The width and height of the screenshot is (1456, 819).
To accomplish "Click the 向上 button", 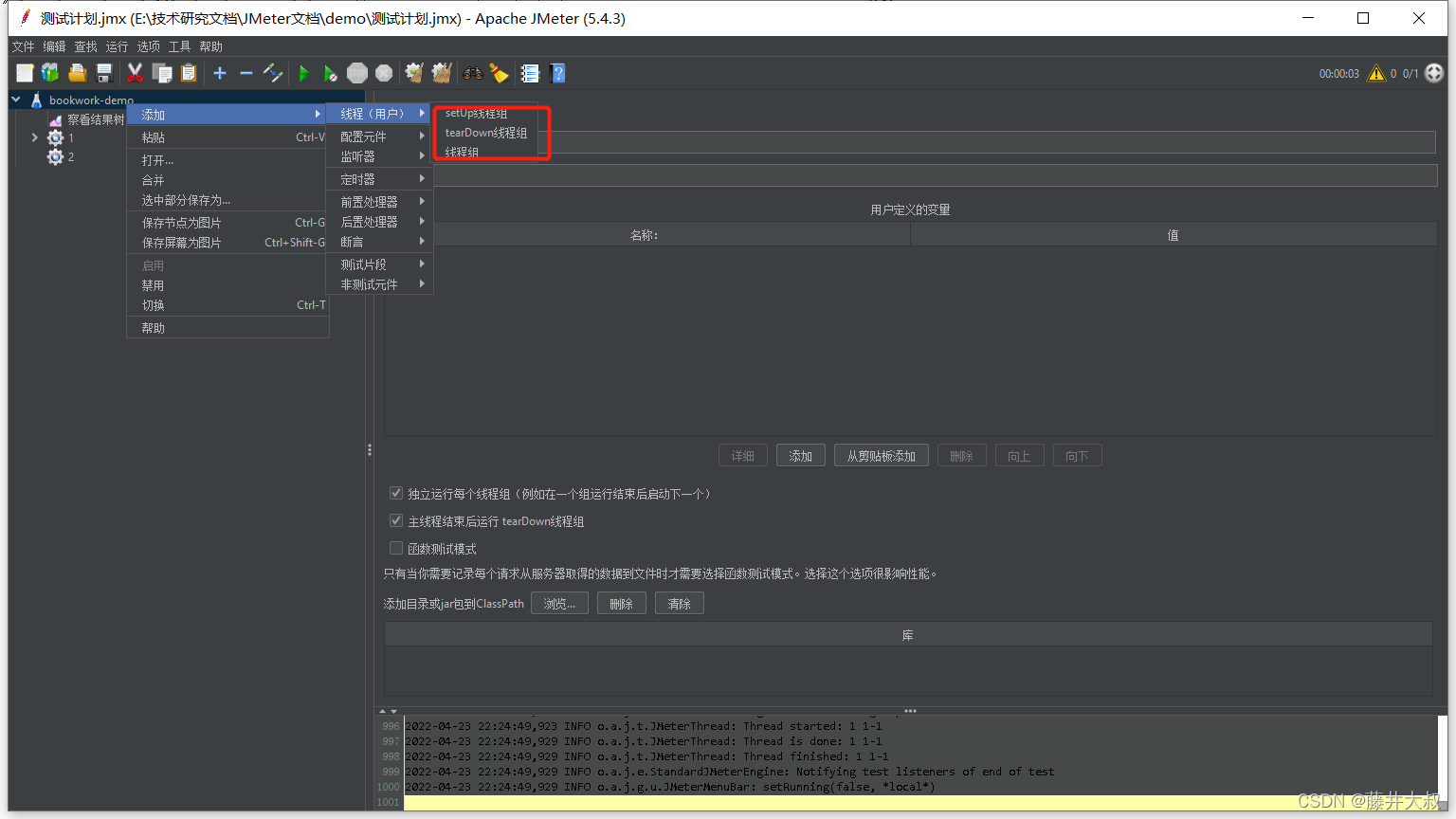I will pyautogui.click(x=1019, y=456).
